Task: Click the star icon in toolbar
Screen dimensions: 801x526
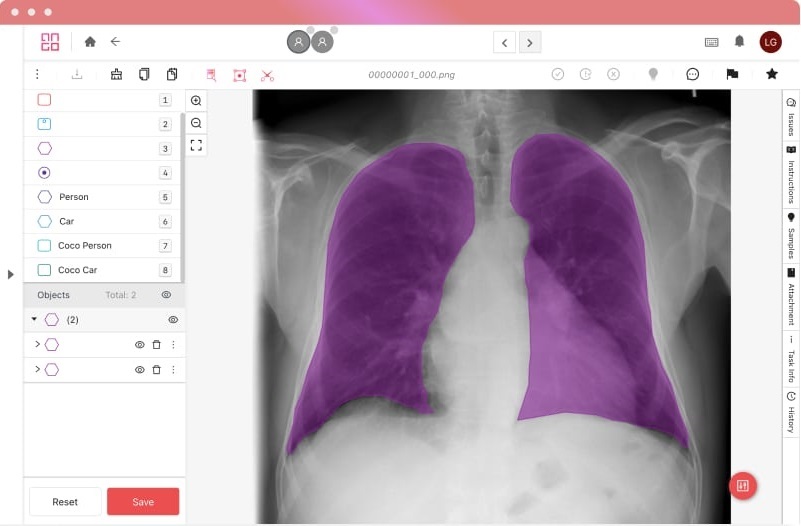Action: (x=772, y=74)
